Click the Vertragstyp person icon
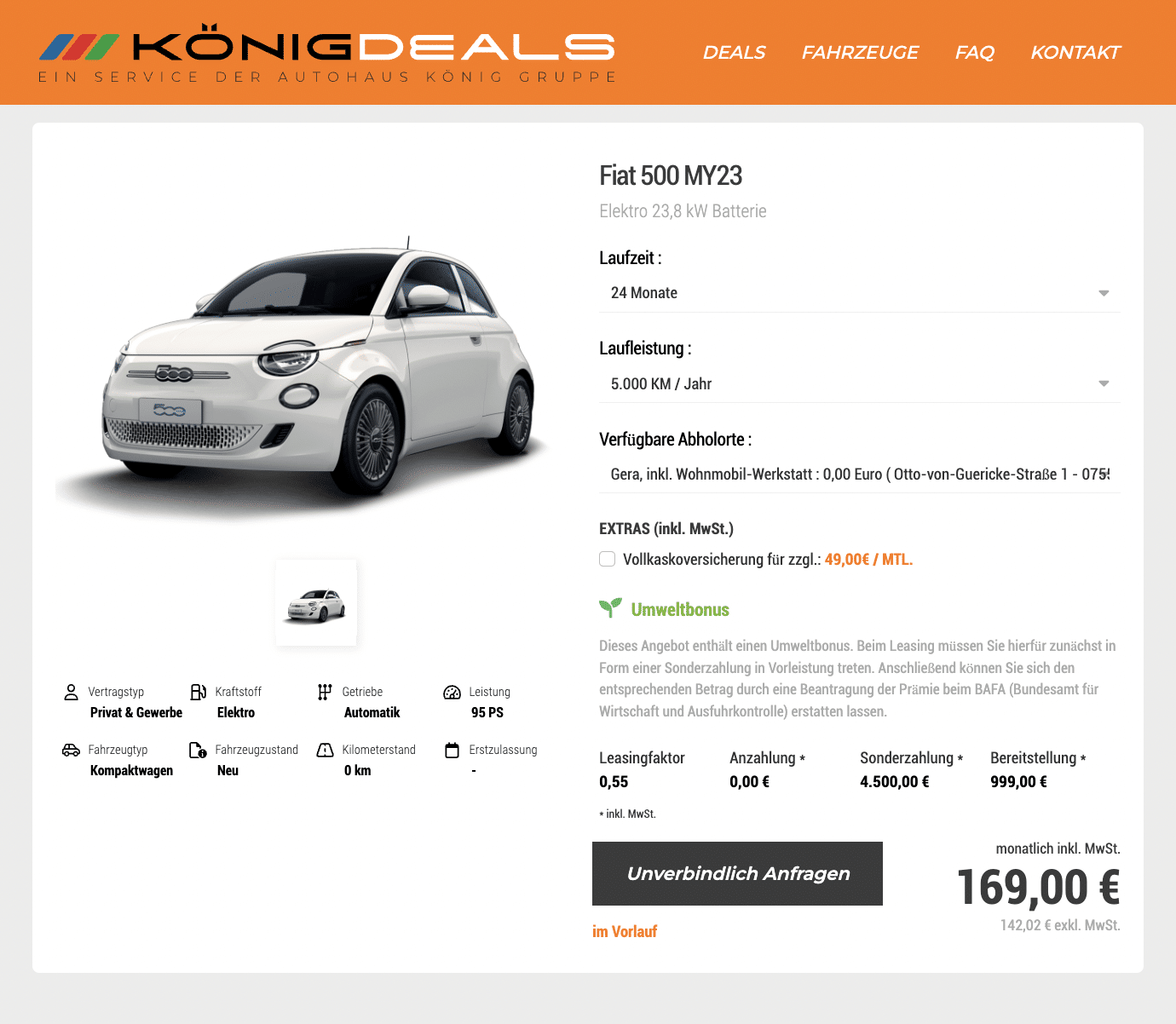Screen dimensions: 1176x1024 [x=72, y=692]
